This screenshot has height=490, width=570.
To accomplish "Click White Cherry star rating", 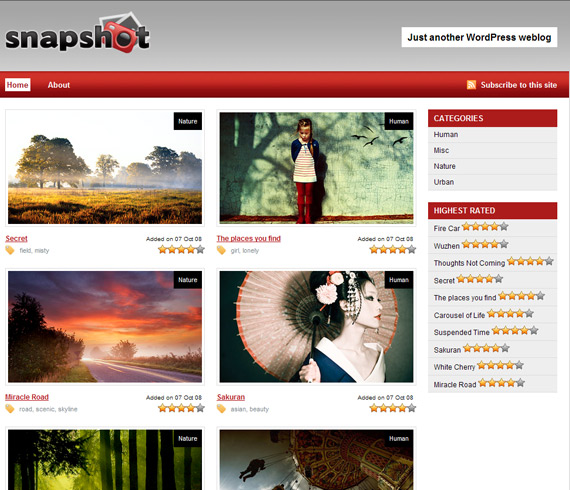I will click(500, 365).
